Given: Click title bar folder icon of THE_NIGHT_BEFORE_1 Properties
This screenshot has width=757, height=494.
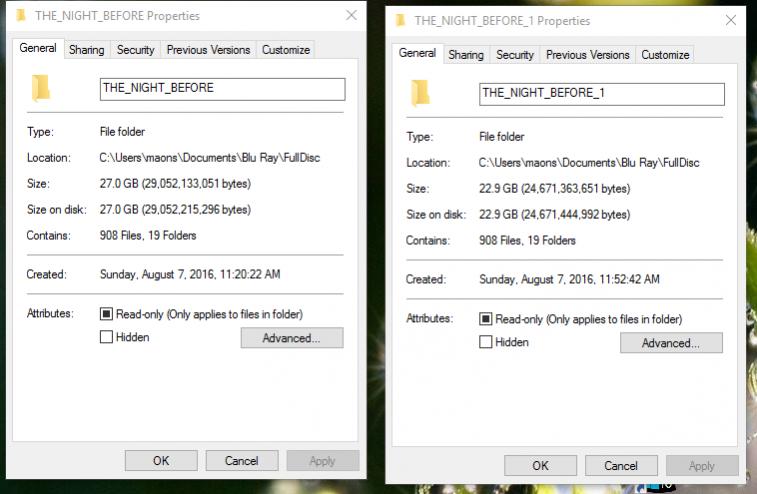Looking at the screenshot, I should 400,21.
